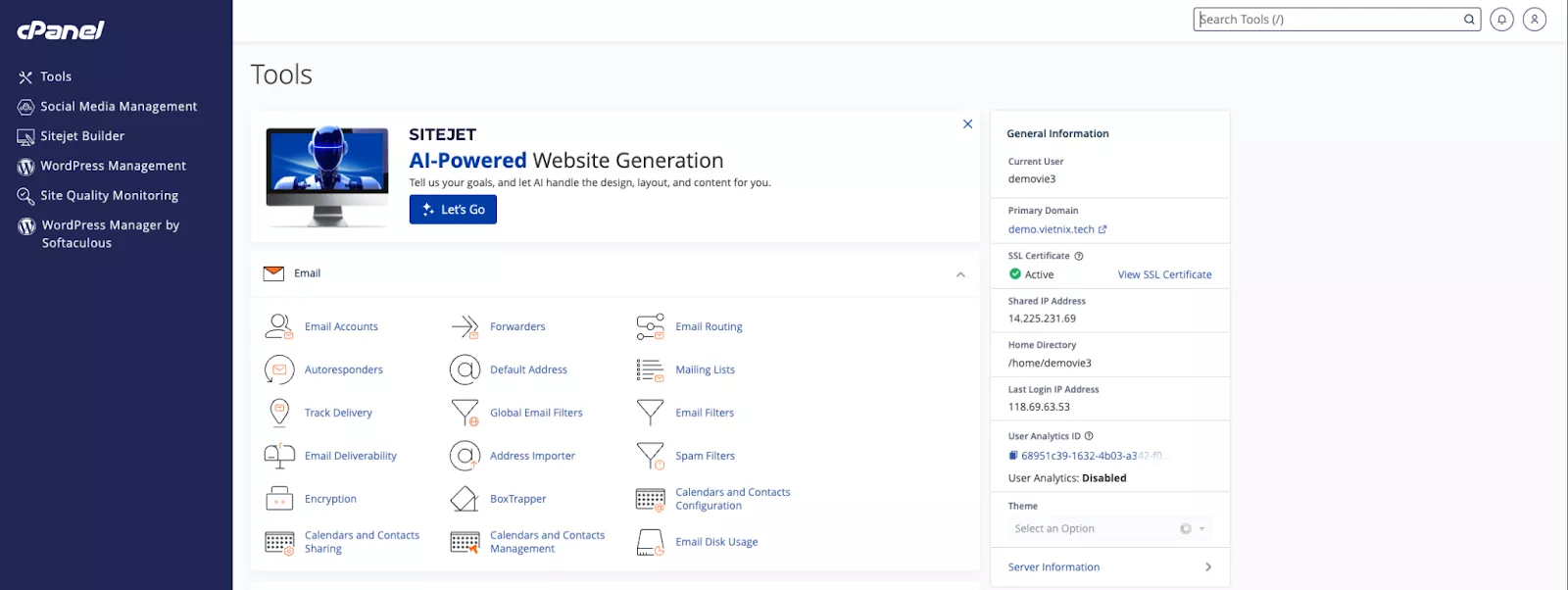Screen dimensions: 1568x590
Task: Click the Spam Filters funnel icon
Action: [x=650, y=456]
